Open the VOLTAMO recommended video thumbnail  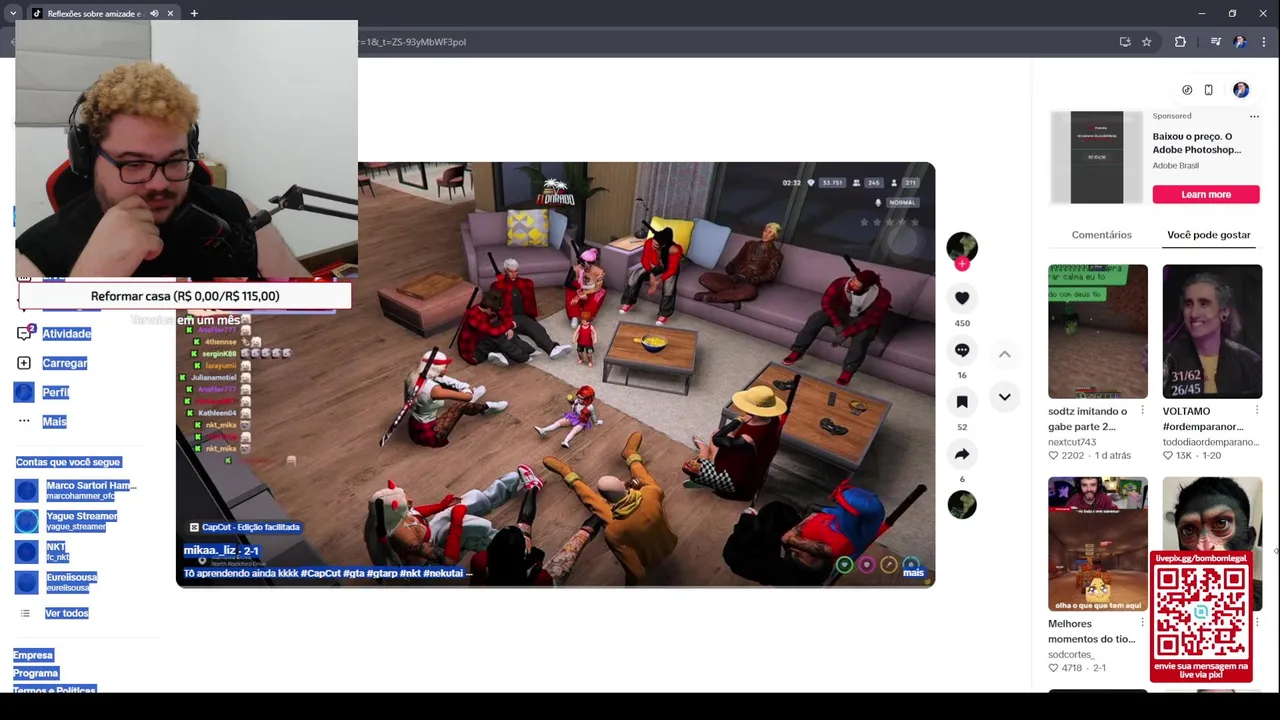(x=1212, y=331)
